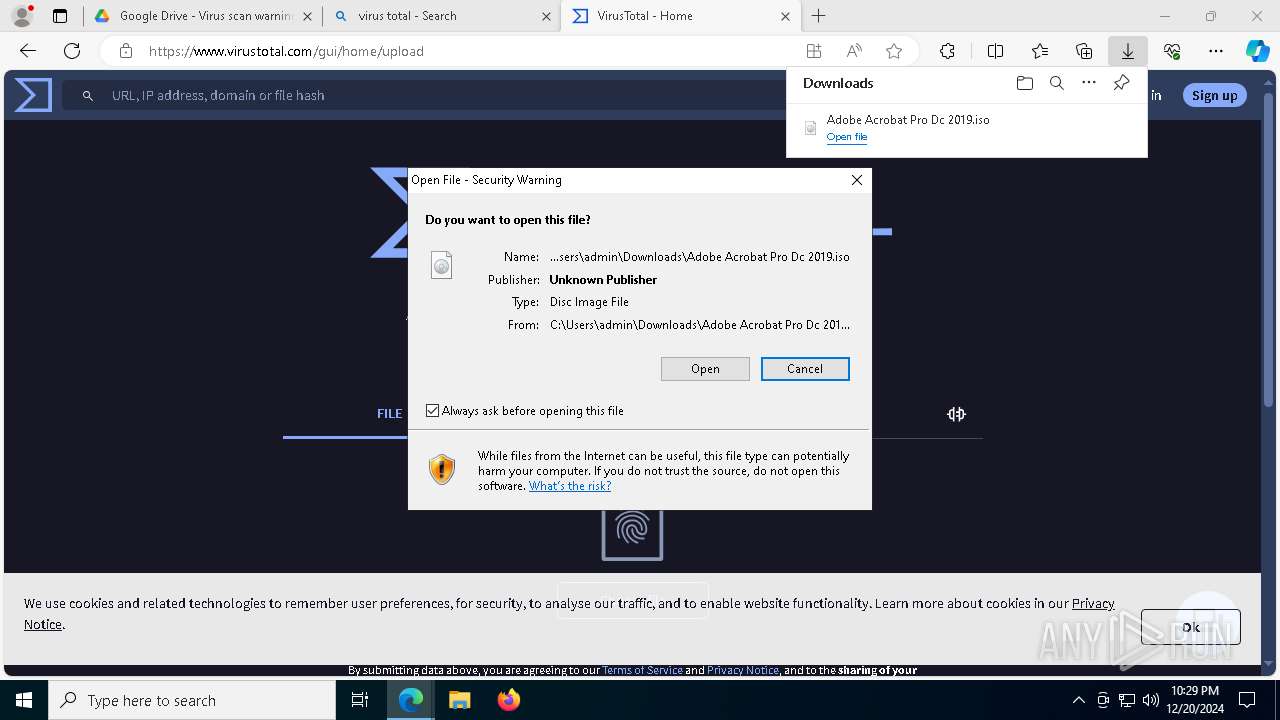Launch Firefox from the taskbar
1280x720 pixels.
(508, 700)
